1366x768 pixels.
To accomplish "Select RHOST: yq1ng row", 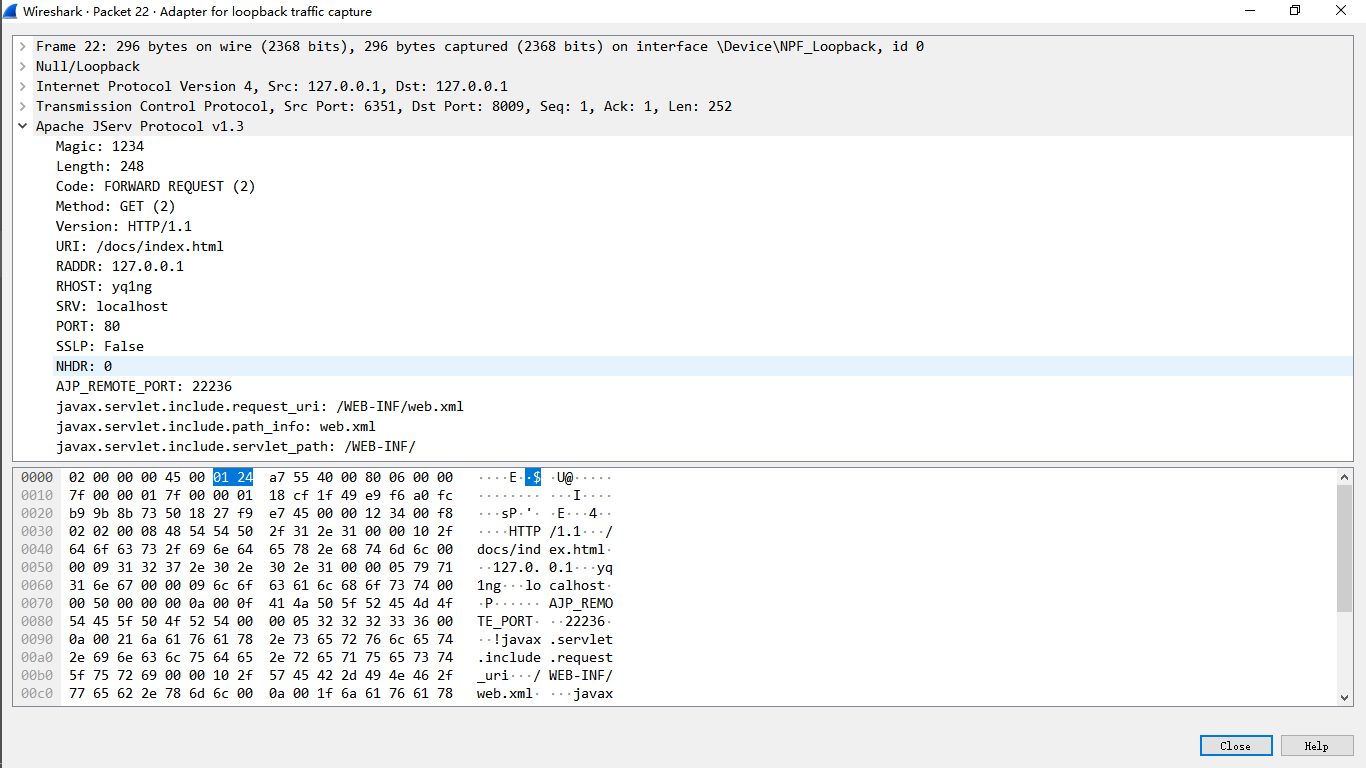I will coord(104,286).
